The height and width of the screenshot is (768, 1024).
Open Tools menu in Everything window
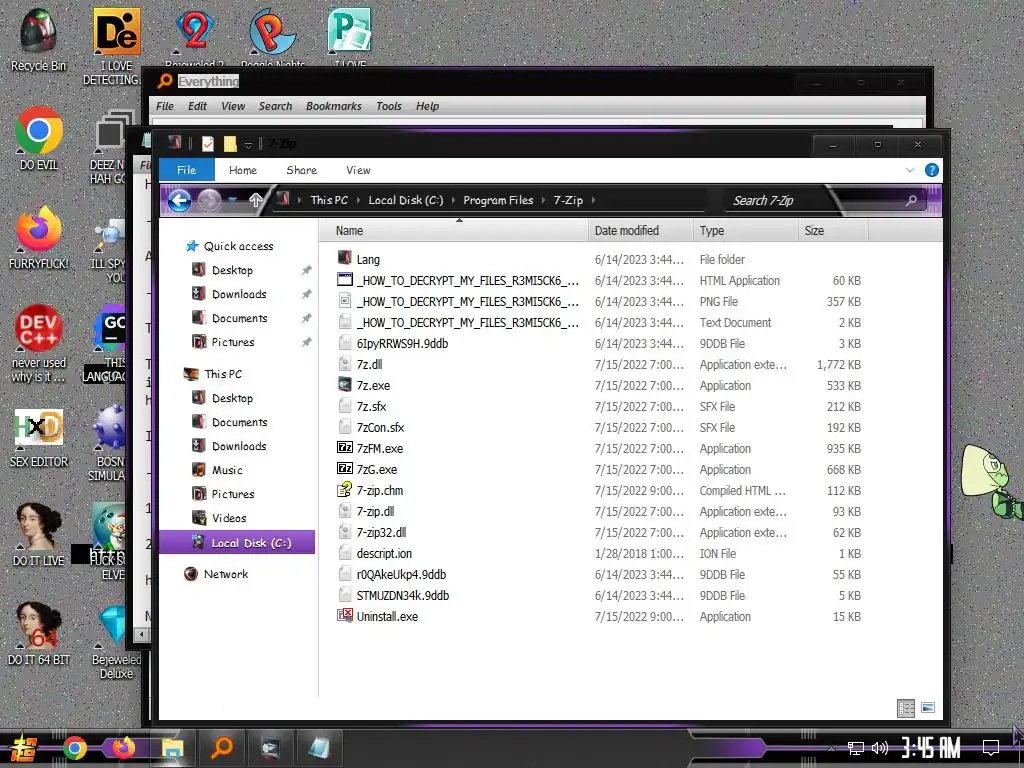coord(389,106)
